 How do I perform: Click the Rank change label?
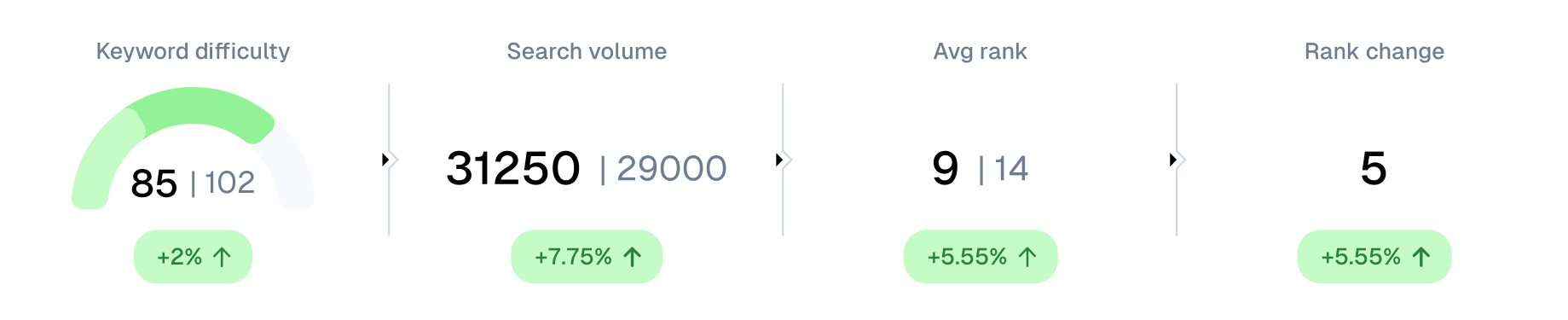tap(1374, 51)
